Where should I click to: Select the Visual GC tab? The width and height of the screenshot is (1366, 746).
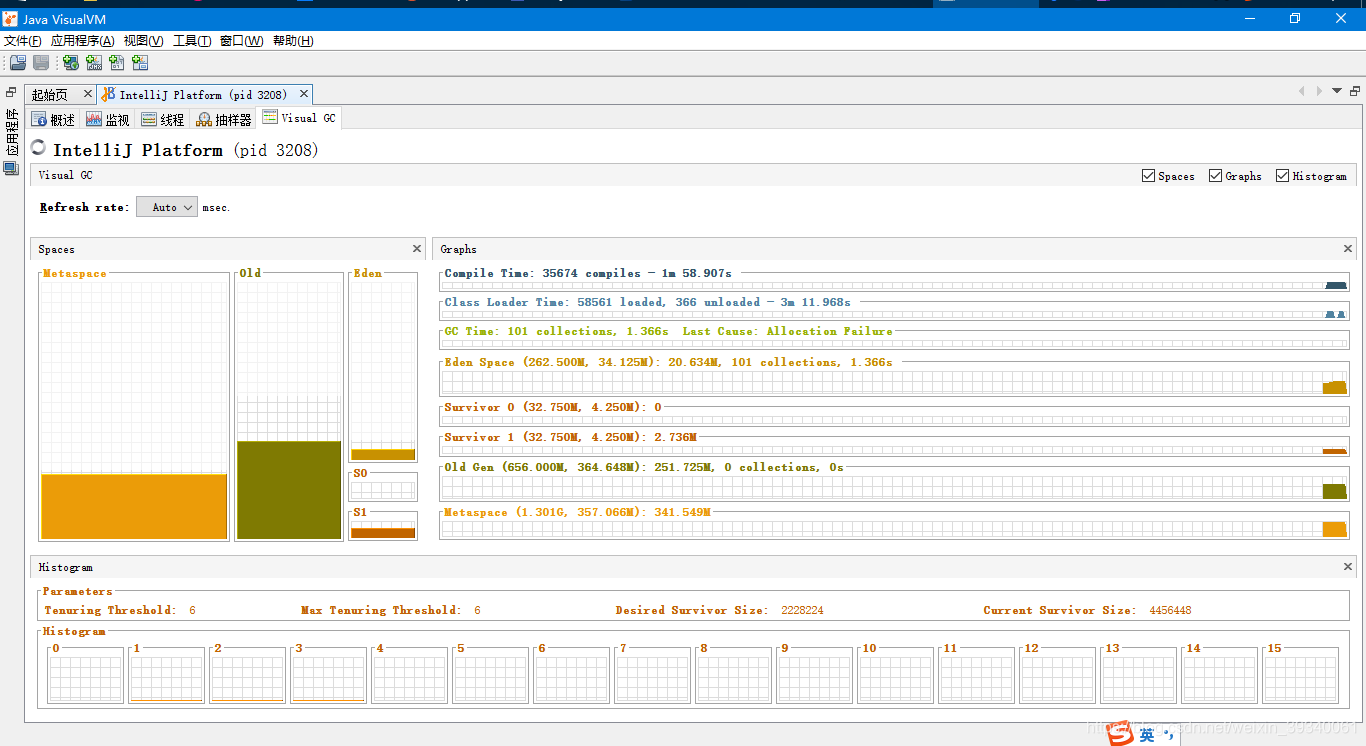(x=299, y=117)
